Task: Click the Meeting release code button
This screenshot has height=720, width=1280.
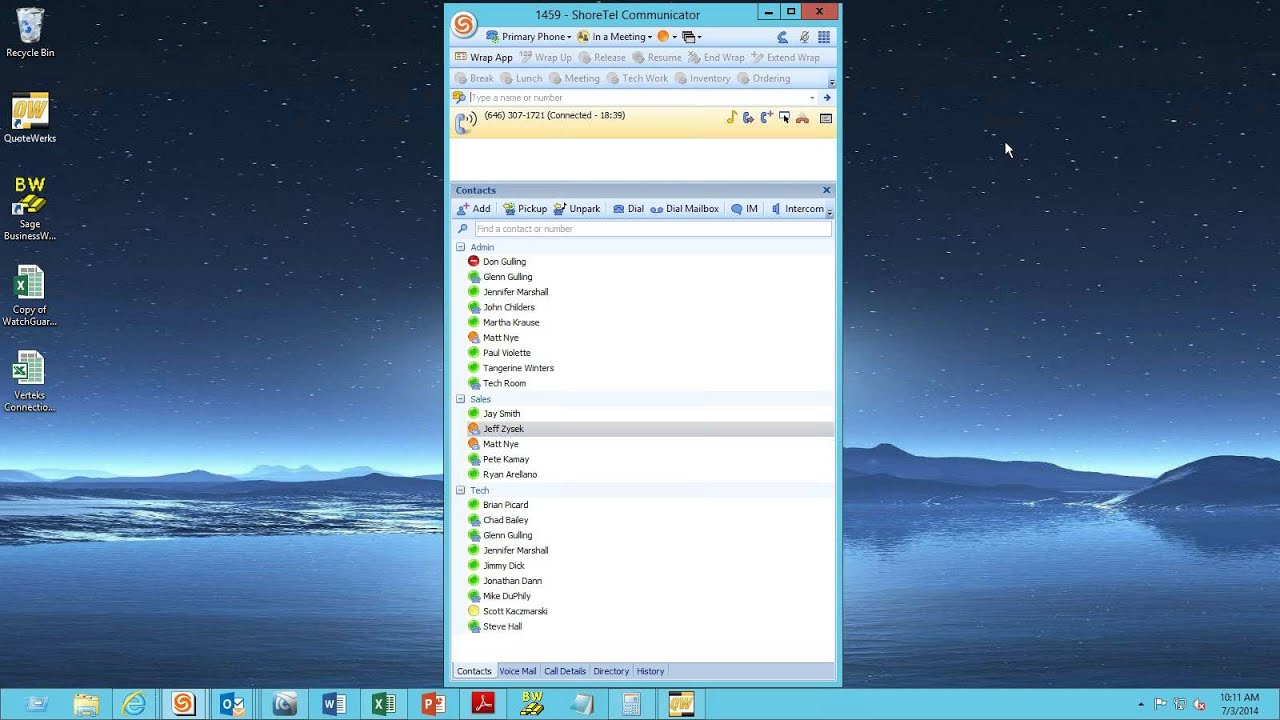Action: pyautogui.click(x=574, y=79)
